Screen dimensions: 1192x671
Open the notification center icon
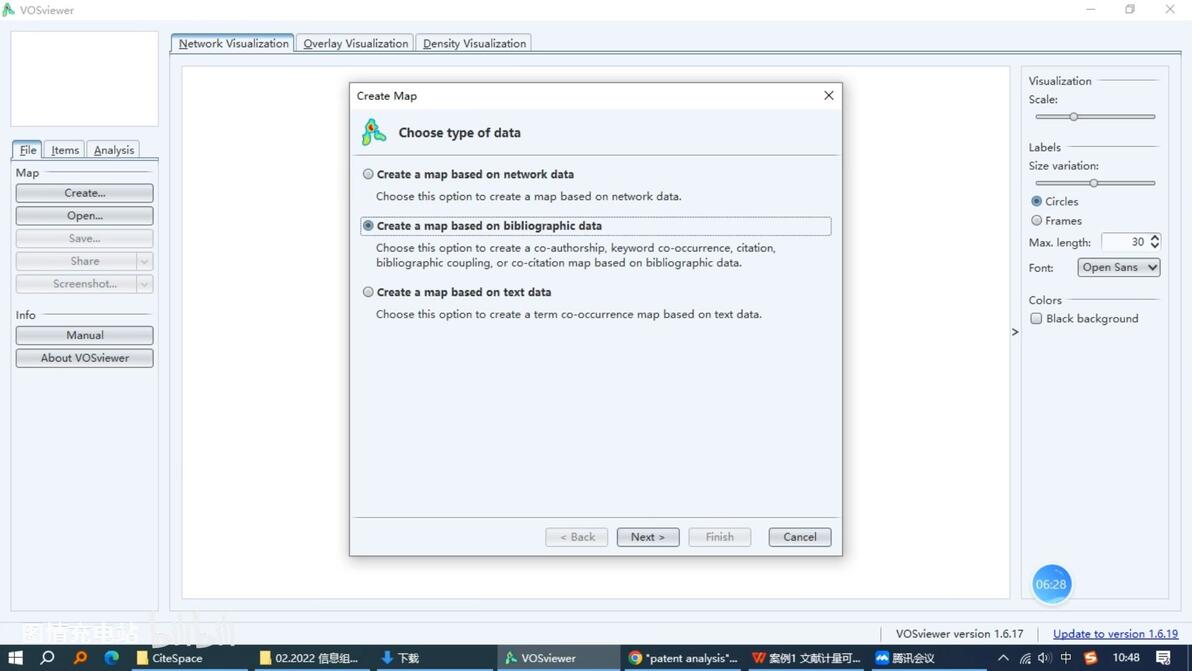click(x=1163, y=658)
